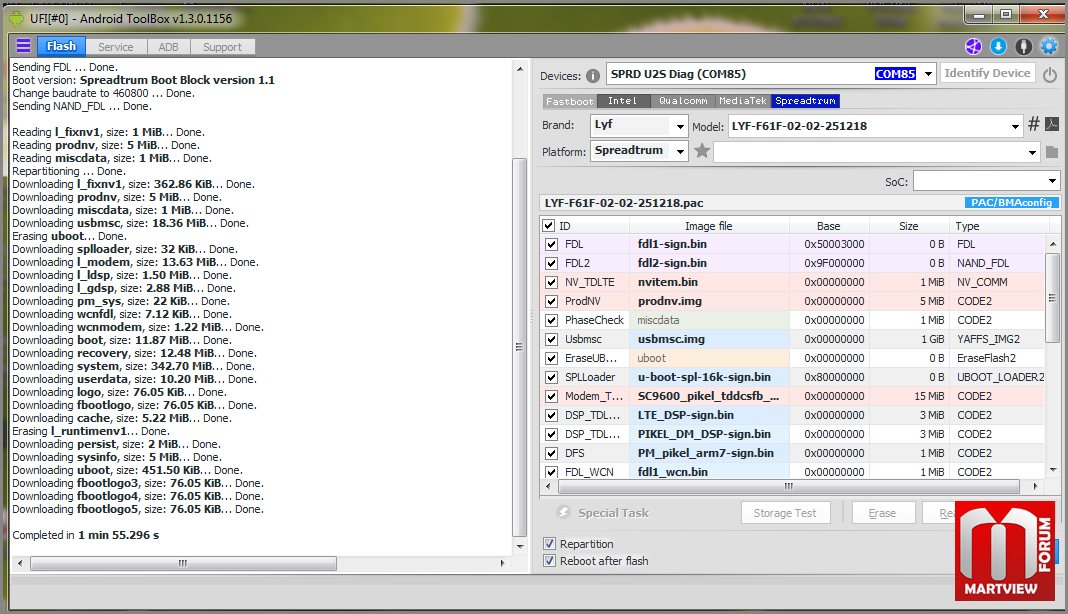Image resolution: width=1068 pixels, height=614 pixels.
Task: Click the PAC/BMAconfig label
Action: pos(1011,202)
